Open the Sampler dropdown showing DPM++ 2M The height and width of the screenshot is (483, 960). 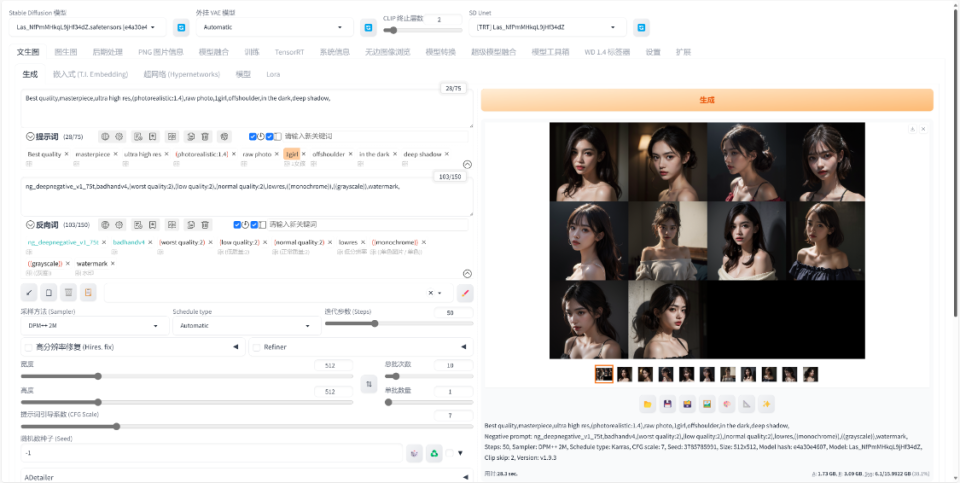click(95, 326)
